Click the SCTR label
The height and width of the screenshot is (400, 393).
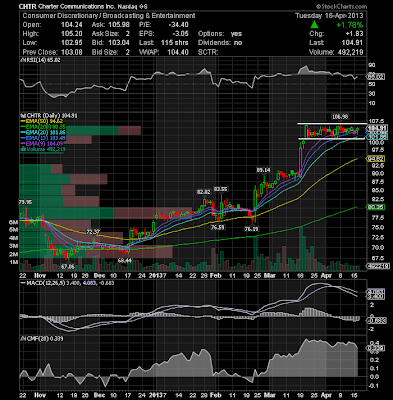tap(208, 52)
